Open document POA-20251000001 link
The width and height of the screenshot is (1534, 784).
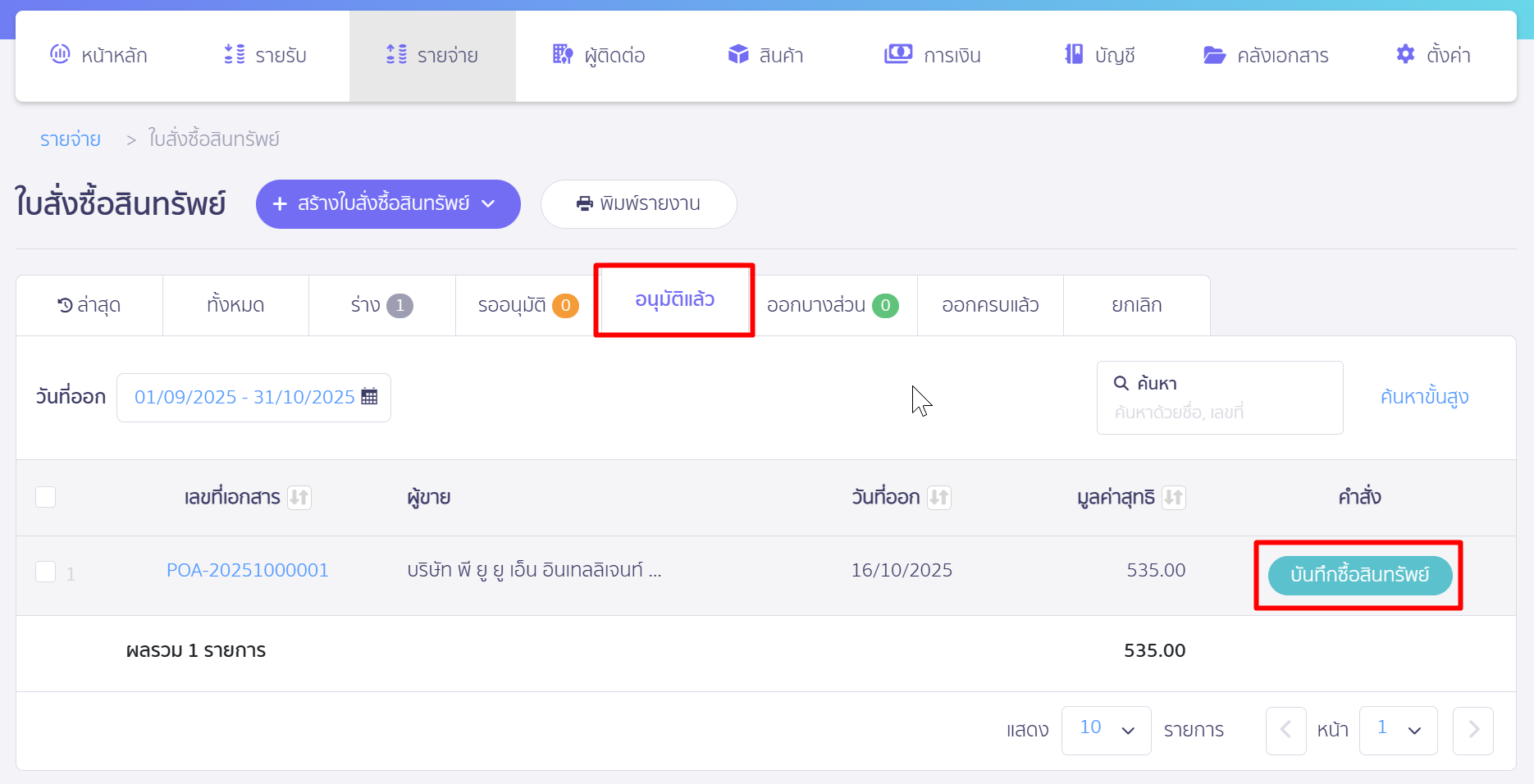click(x=247, y=569)
